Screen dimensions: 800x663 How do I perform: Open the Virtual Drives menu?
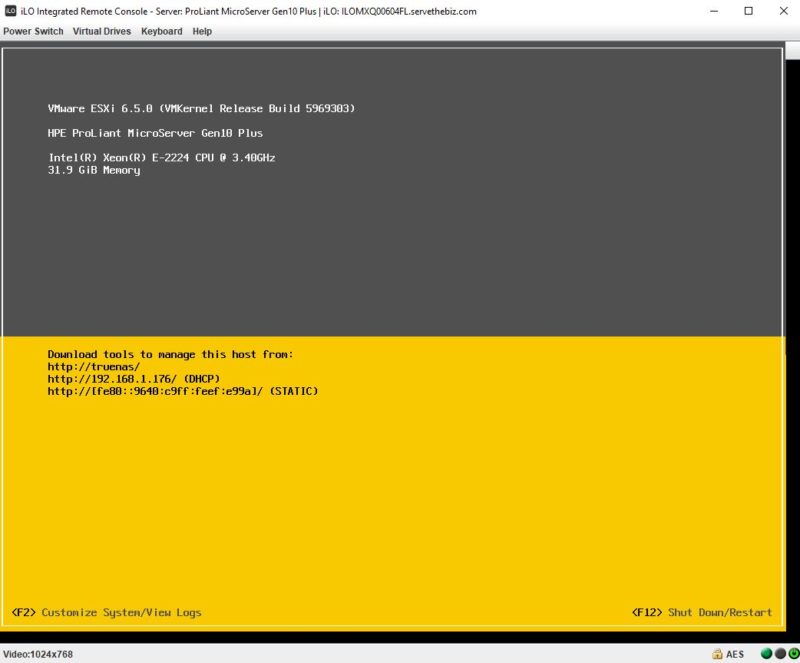pyautogui.click(x=102, y=31)
